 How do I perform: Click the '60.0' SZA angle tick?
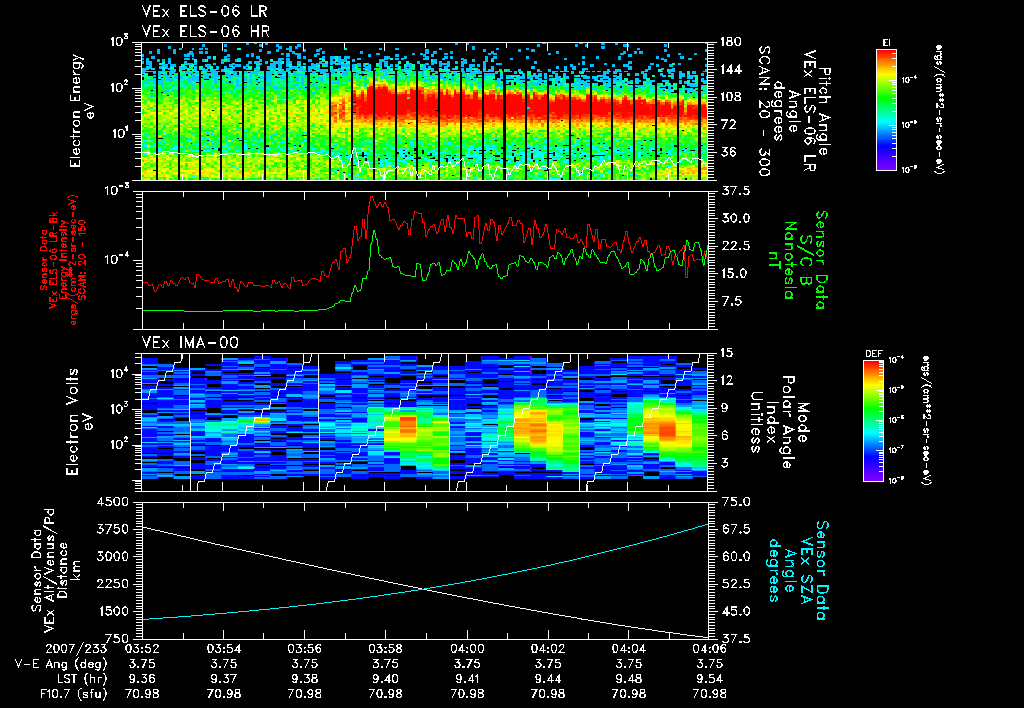pyautogui.click(x=734, y=556)
